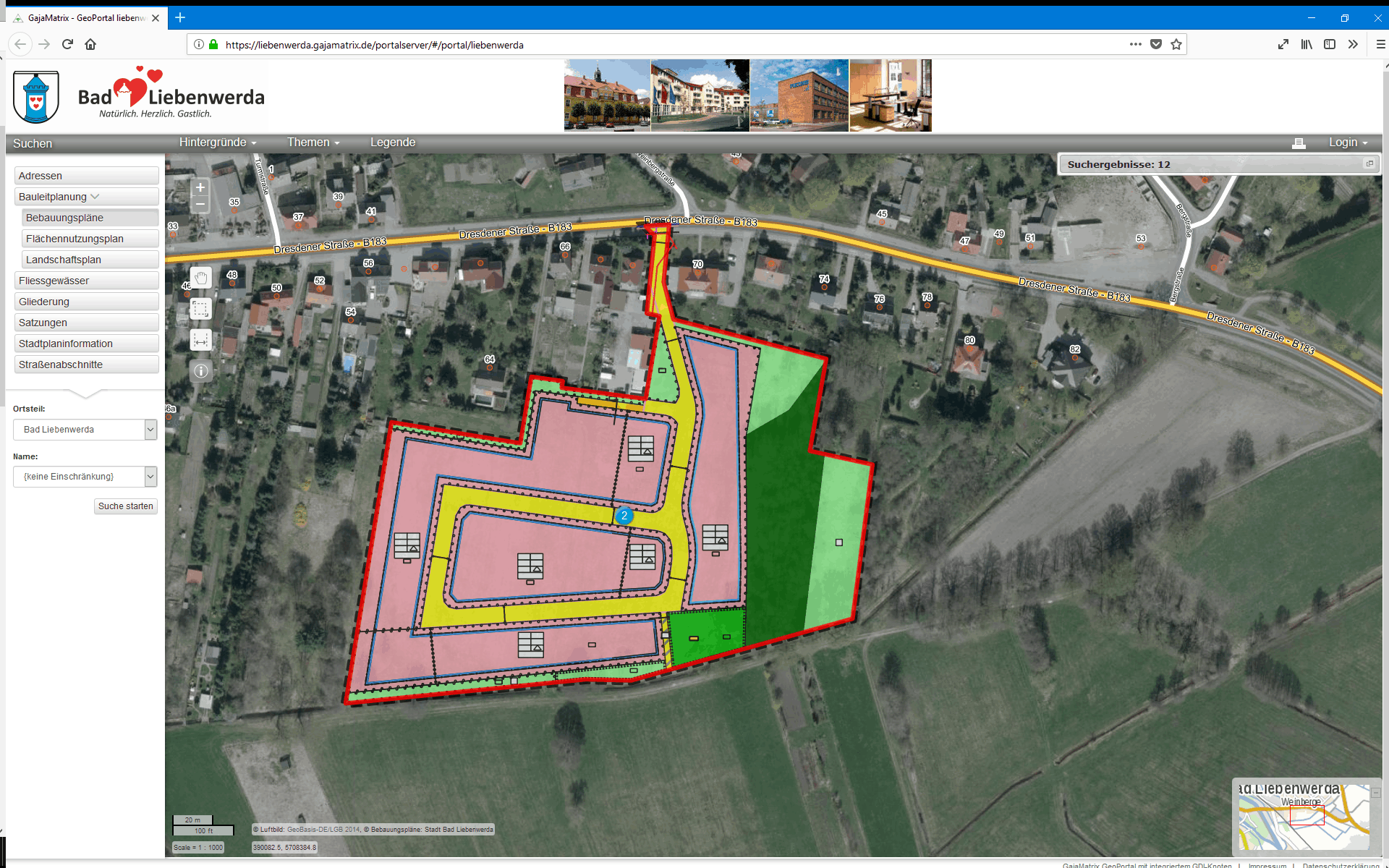The height and width of the screenshot is (868, 1389).
Task: Activate the rectangle selection tool
Action: [x=201, y=309]
